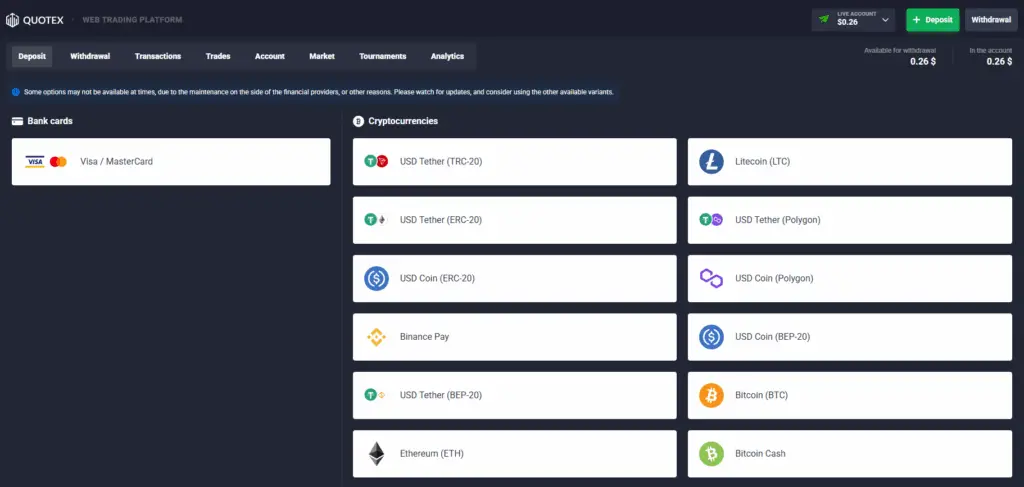Click the In the account 0.26 $ value
This screenshot has width=1024, height=487.
click(x=999, y=62)
